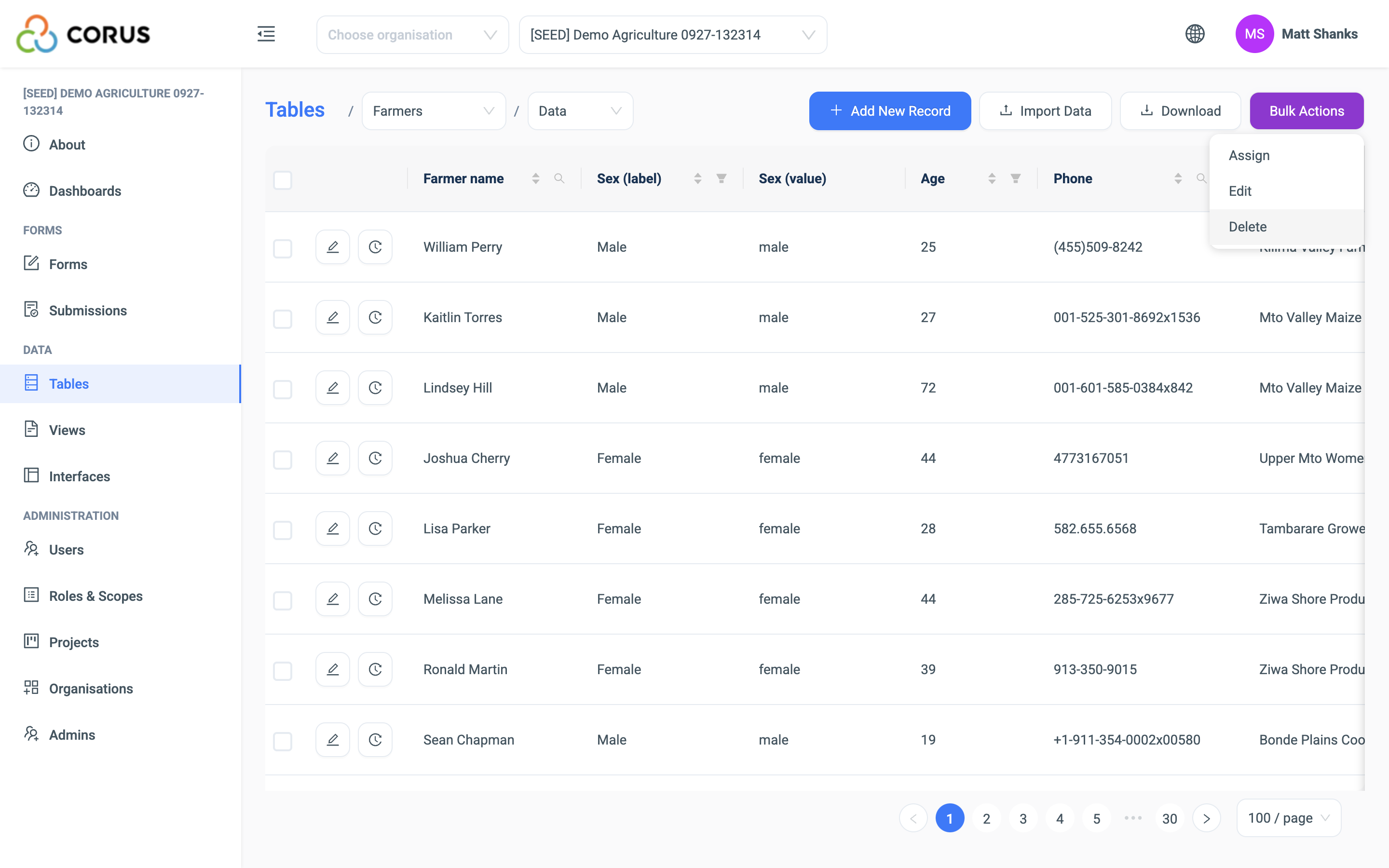Edit Sean Chapman record pencil icon
This screenshot has height=868, width=1389.
pyautogui.click(x=332, y=740)
